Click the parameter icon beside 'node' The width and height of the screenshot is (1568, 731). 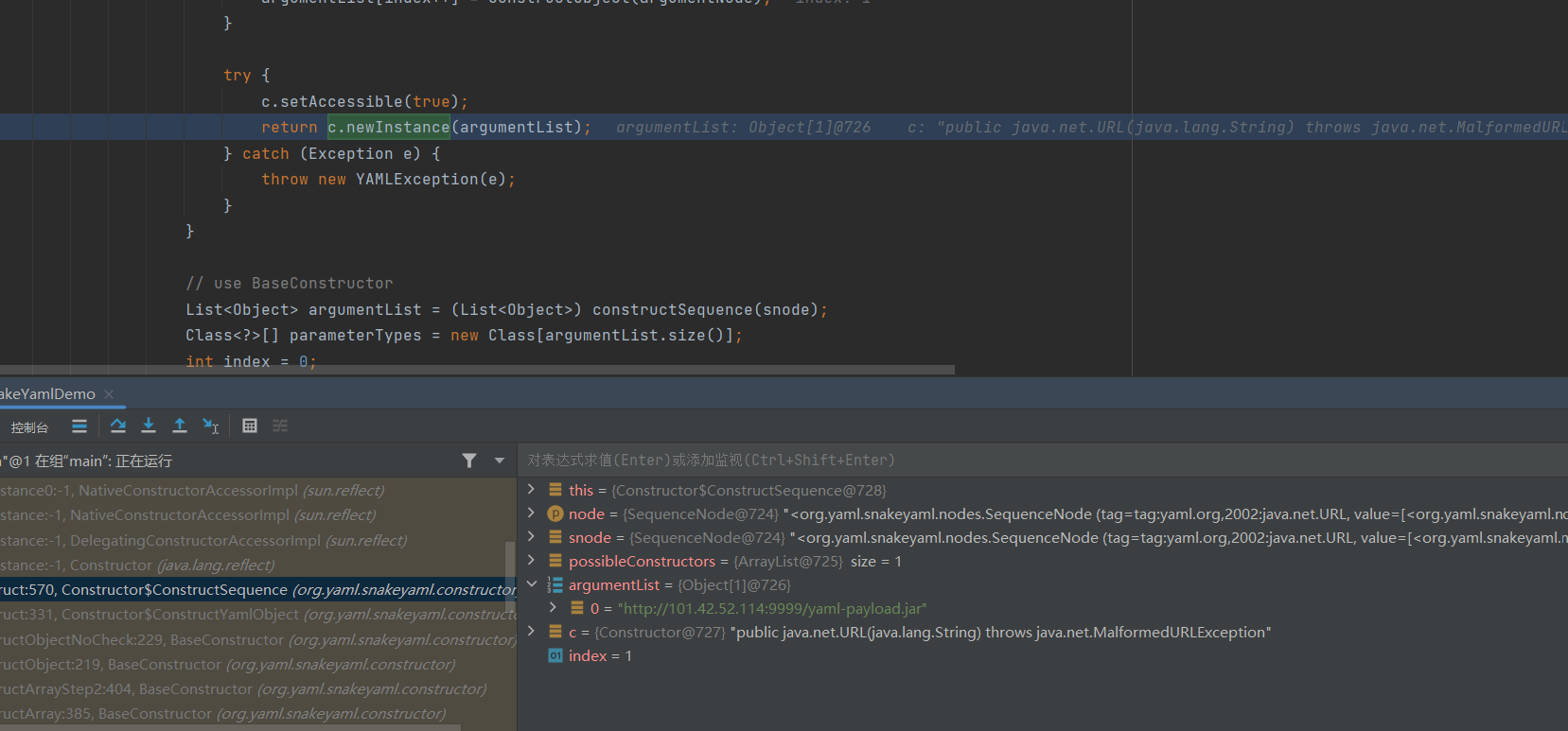[x=555, y=513]
